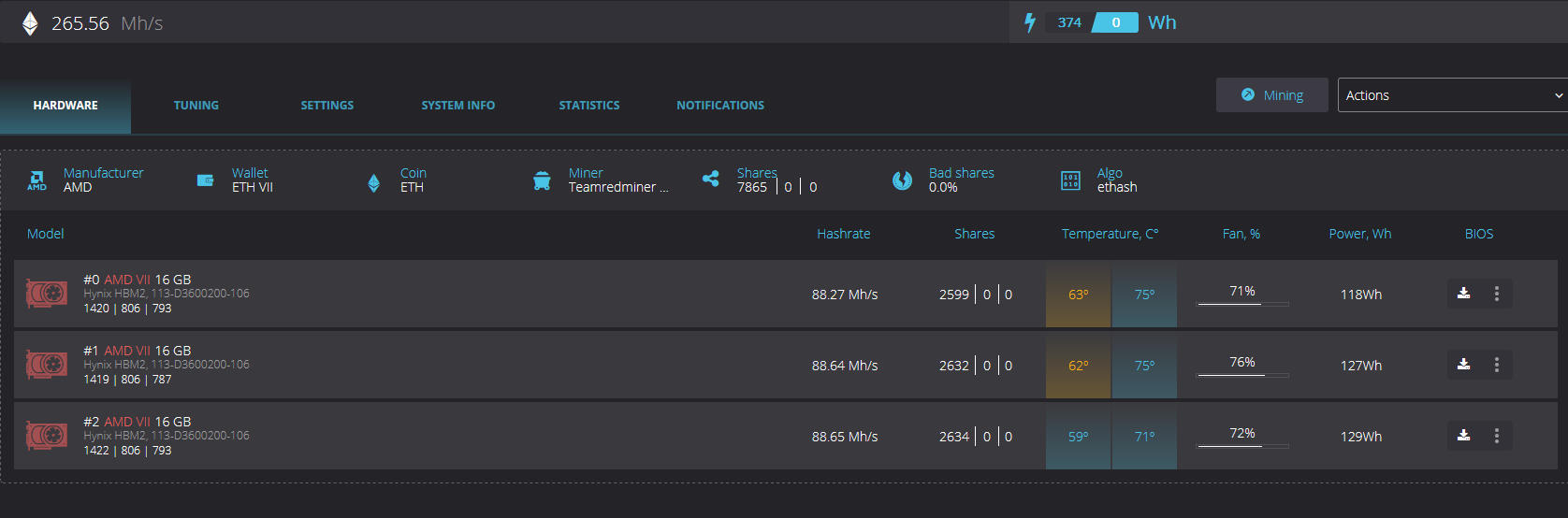Screen dimensions: 1568x518
Task: Download BIOS for GPU #0
Action: tap(1464, 294)
